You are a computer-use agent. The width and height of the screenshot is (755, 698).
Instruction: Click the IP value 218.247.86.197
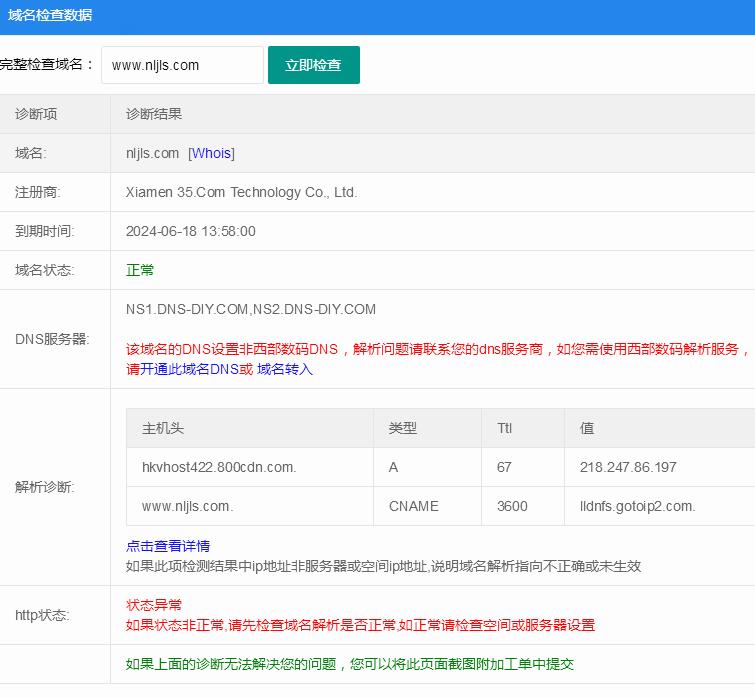tap(628, 467)
